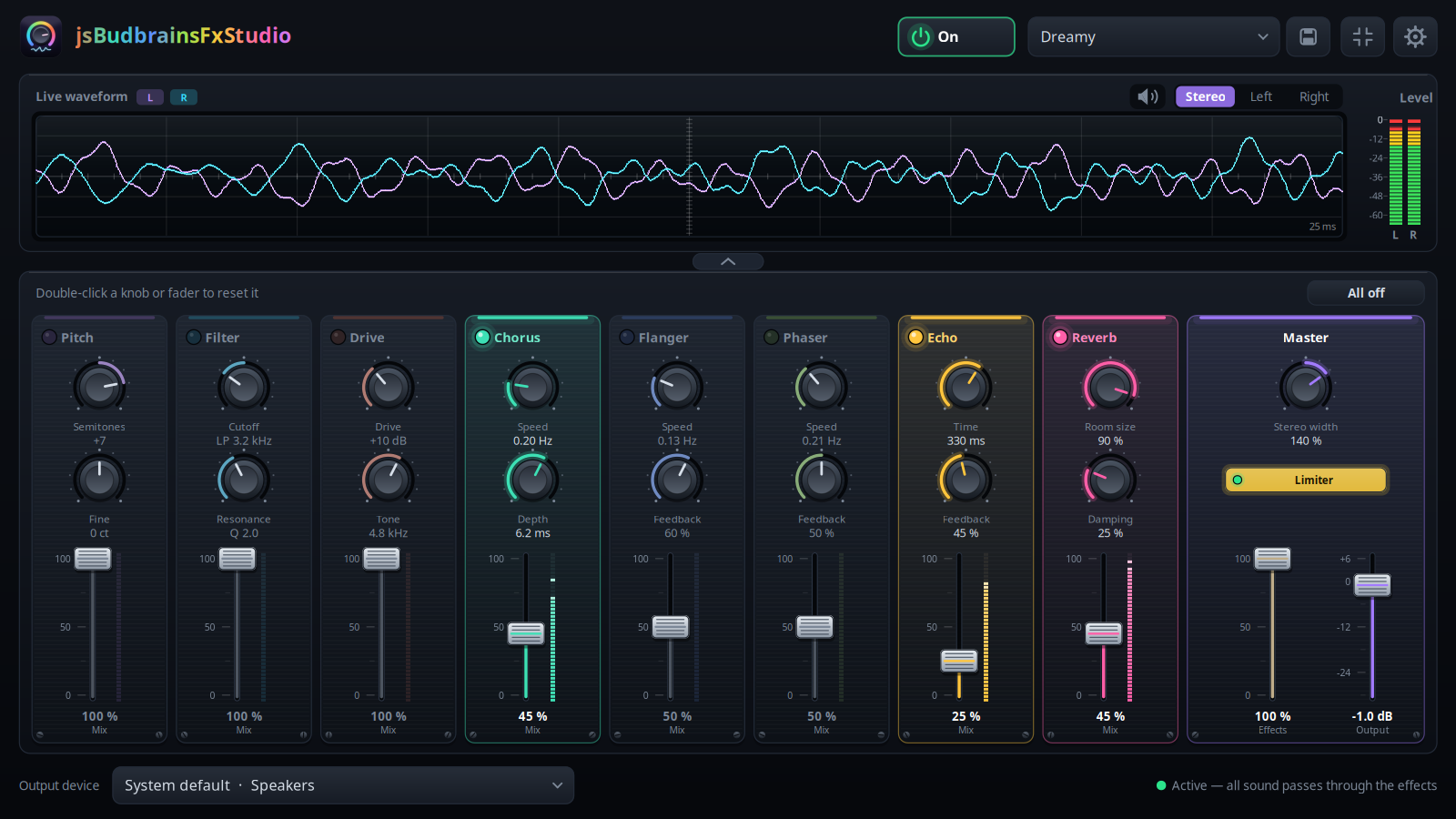Toggle the main On power button
Screen dimensions: 1456x819
(x=956, y=36)
